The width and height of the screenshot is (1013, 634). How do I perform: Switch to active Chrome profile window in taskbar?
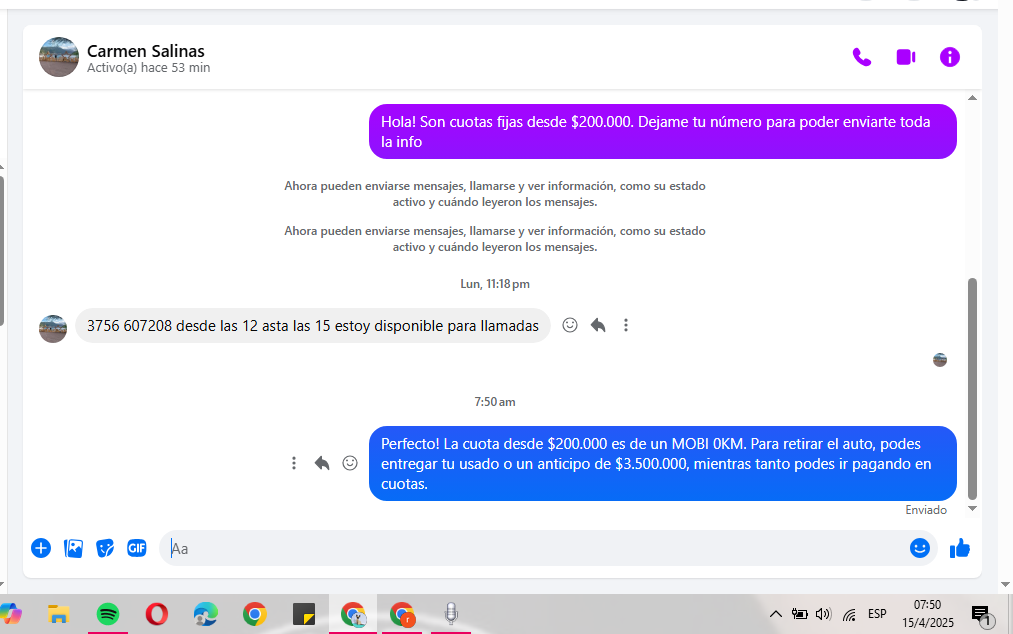point(353,614)
